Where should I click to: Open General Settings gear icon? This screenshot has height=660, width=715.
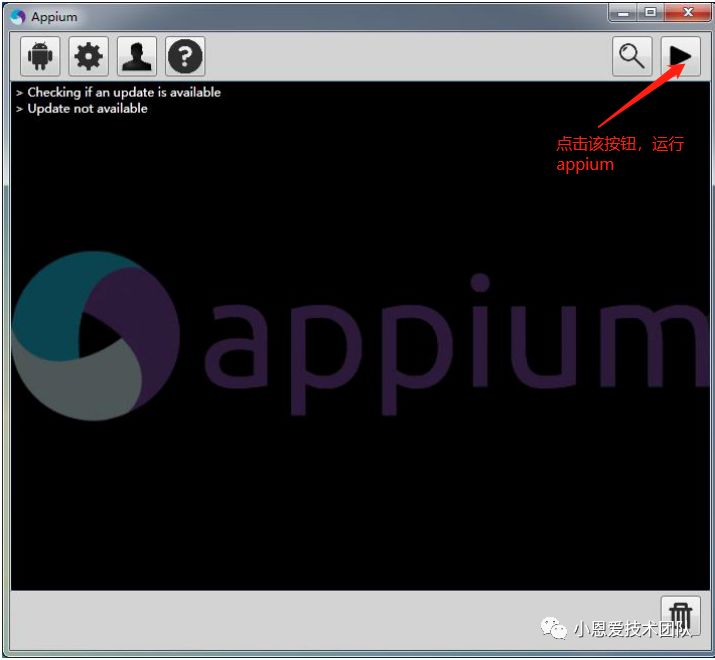(x=88, y=56)
